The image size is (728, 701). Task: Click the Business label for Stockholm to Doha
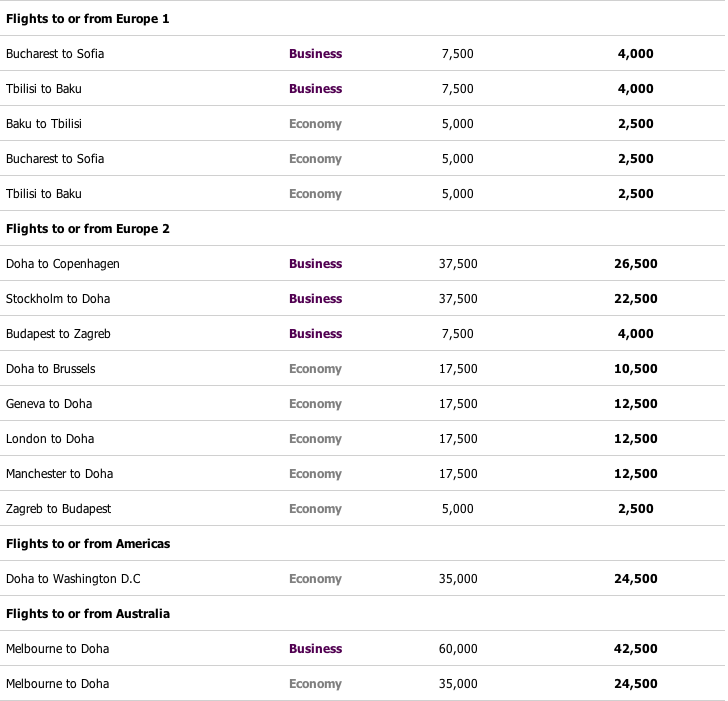click(315, 299)
